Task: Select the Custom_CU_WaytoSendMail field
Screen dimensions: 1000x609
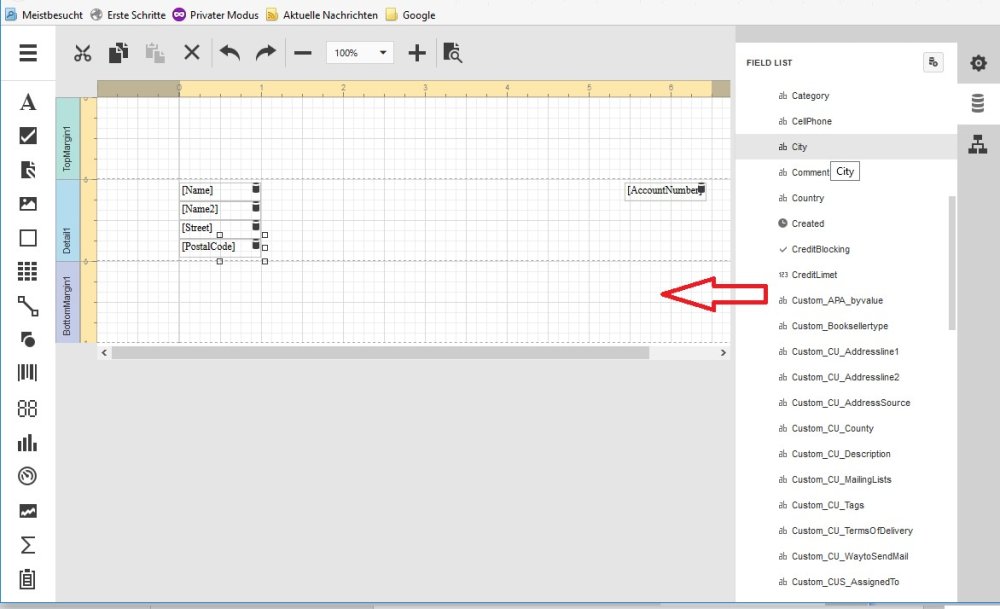Action: 846,556
